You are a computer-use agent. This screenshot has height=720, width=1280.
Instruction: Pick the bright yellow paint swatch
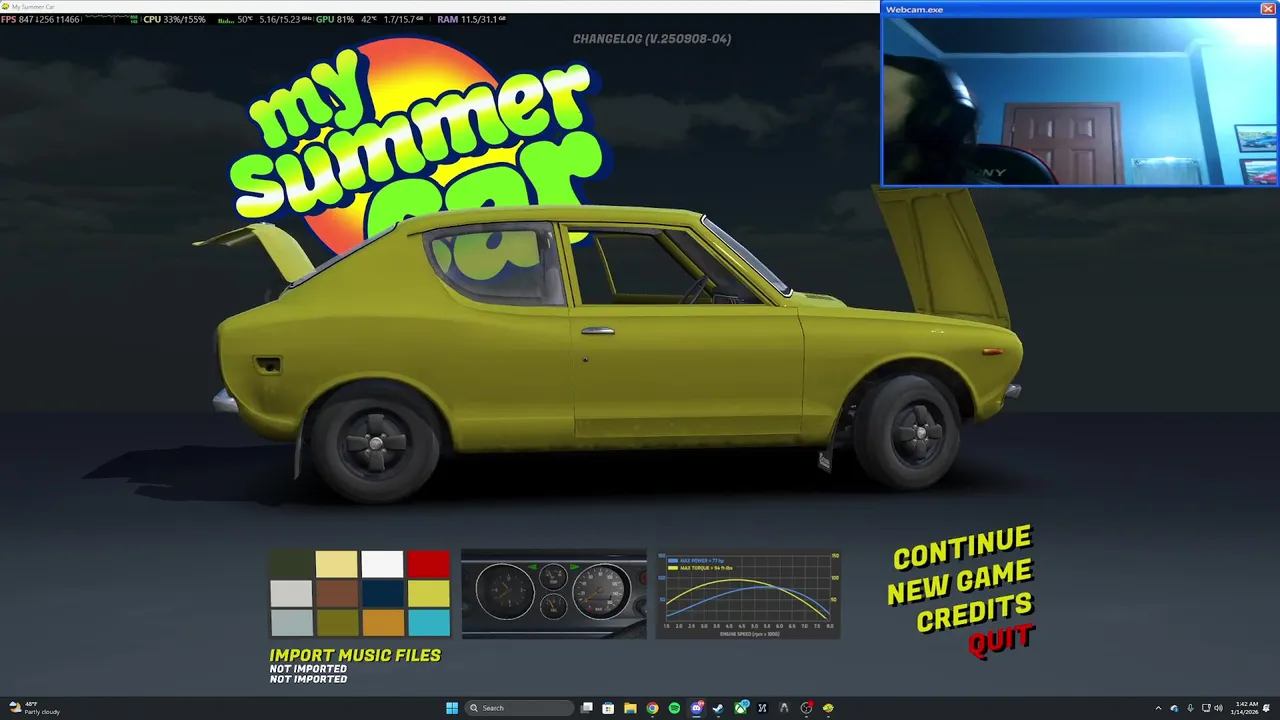tap(428, 594)
